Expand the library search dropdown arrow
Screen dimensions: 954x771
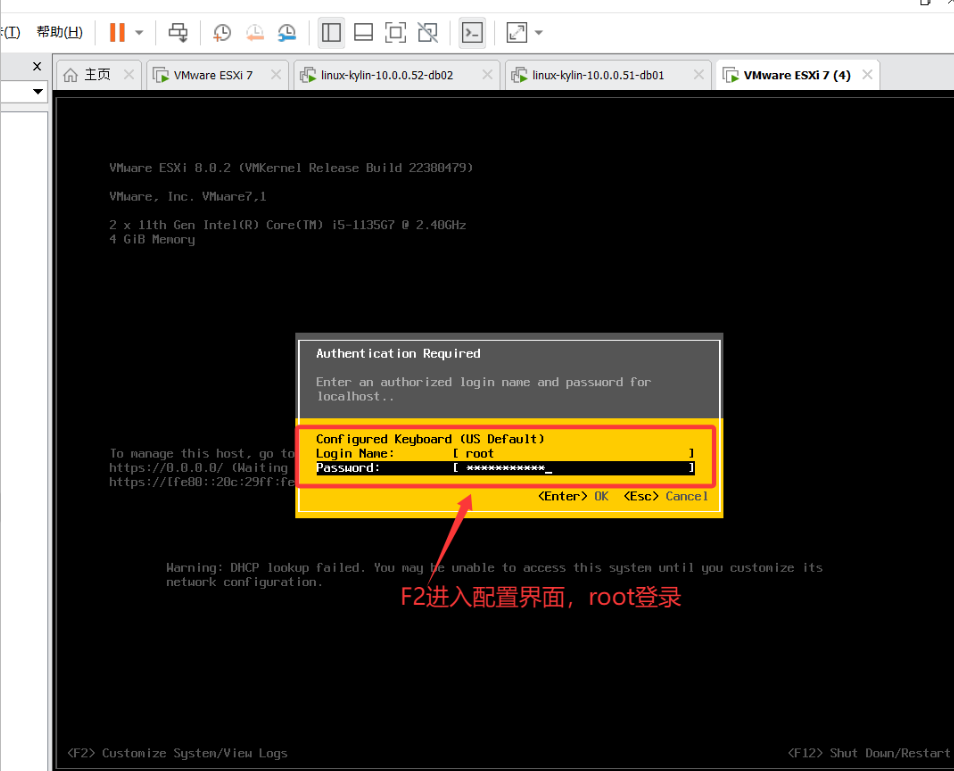pos(38,92)
